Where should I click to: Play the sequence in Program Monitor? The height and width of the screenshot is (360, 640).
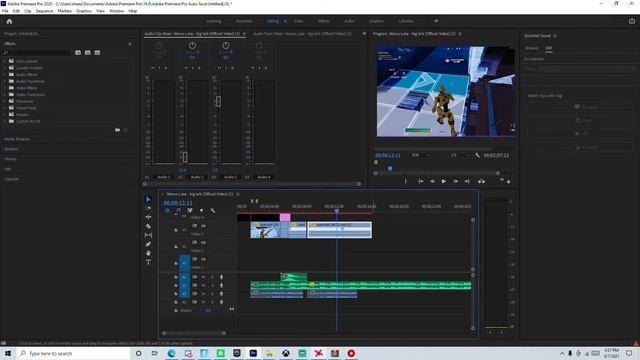444,181
